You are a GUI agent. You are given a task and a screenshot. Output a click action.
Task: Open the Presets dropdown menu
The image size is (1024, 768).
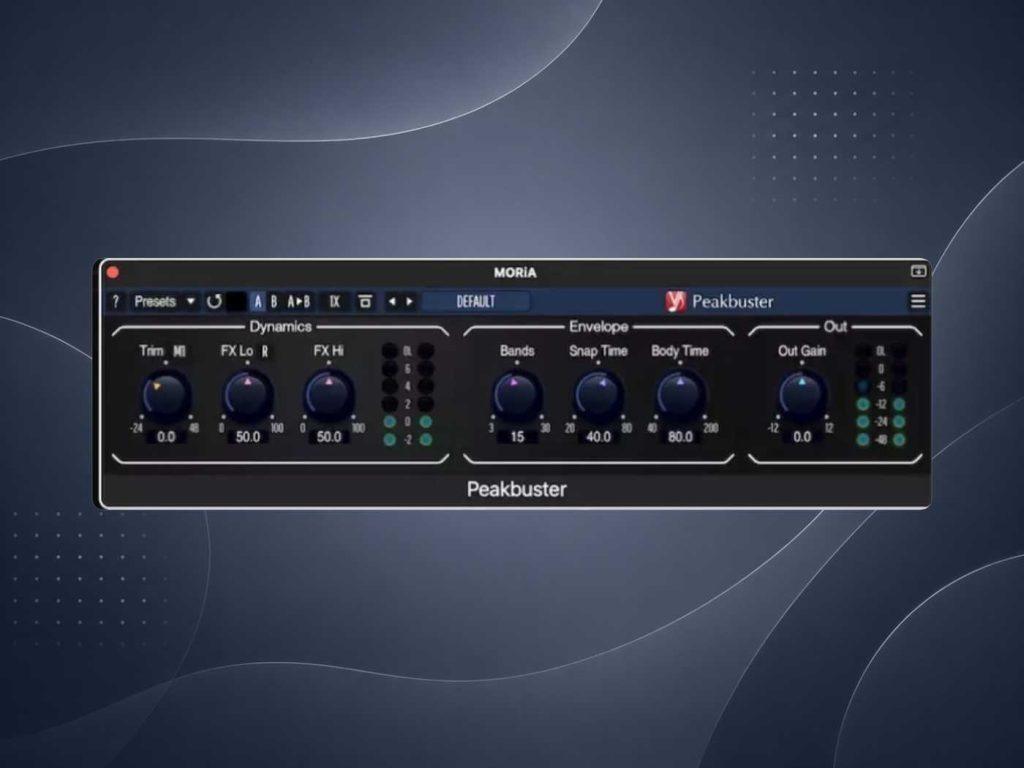click(165, 301)
